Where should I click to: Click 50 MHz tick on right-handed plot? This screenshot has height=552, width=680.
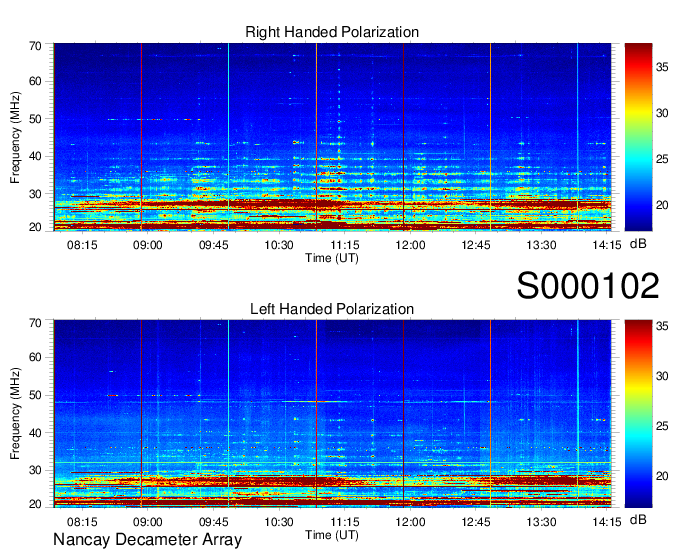pyautogui.click(x=35, y=119)
